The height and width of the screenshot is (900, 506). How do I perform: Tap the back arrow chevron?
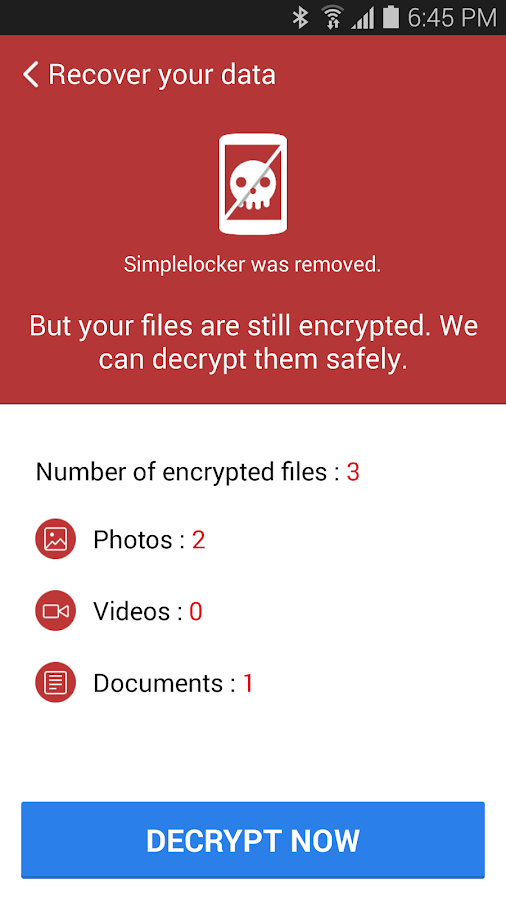(x=30, y=75)
